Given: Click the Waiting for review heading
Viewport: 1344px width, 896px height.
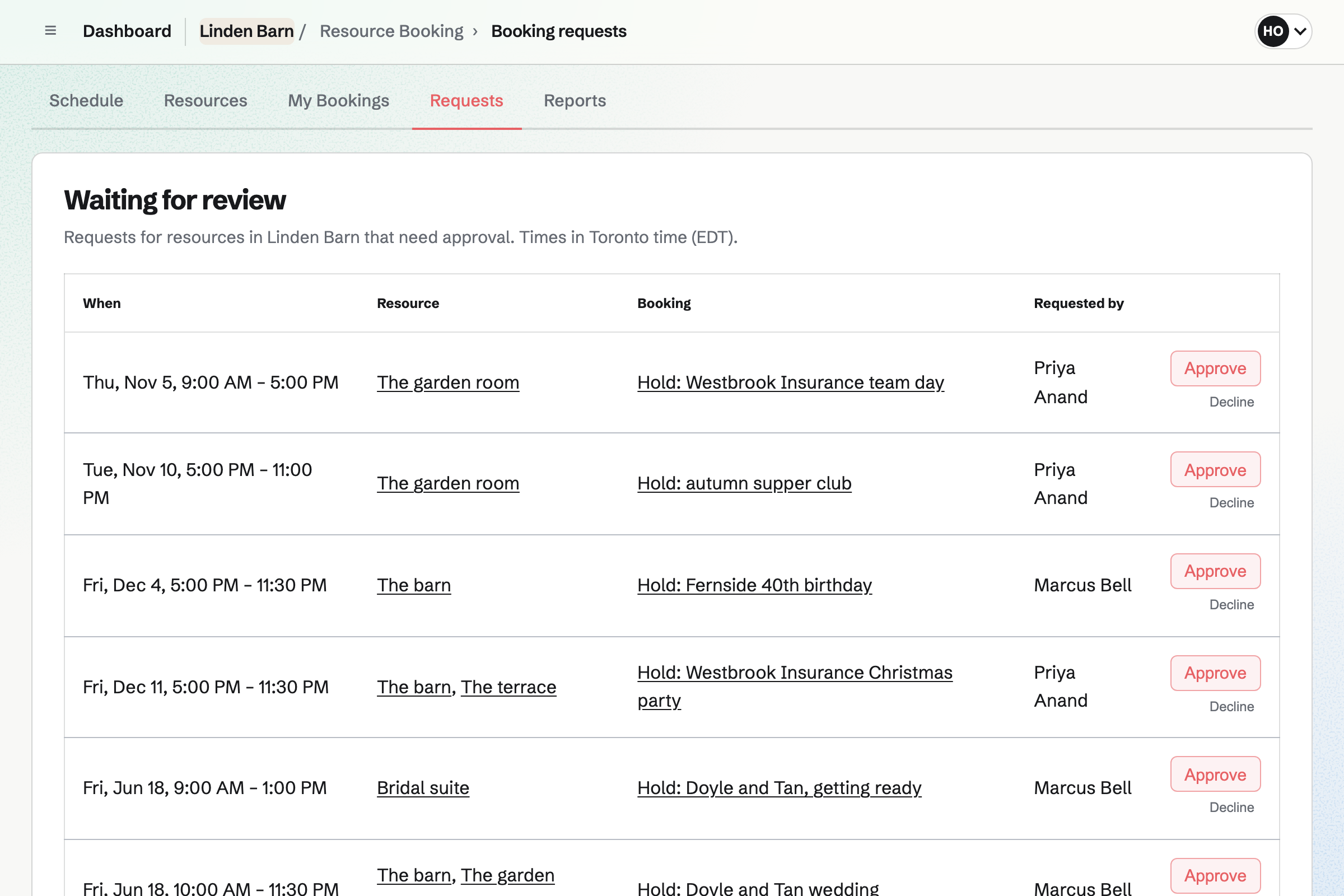Looking at the screenshot, I should [x=175, y=200].
